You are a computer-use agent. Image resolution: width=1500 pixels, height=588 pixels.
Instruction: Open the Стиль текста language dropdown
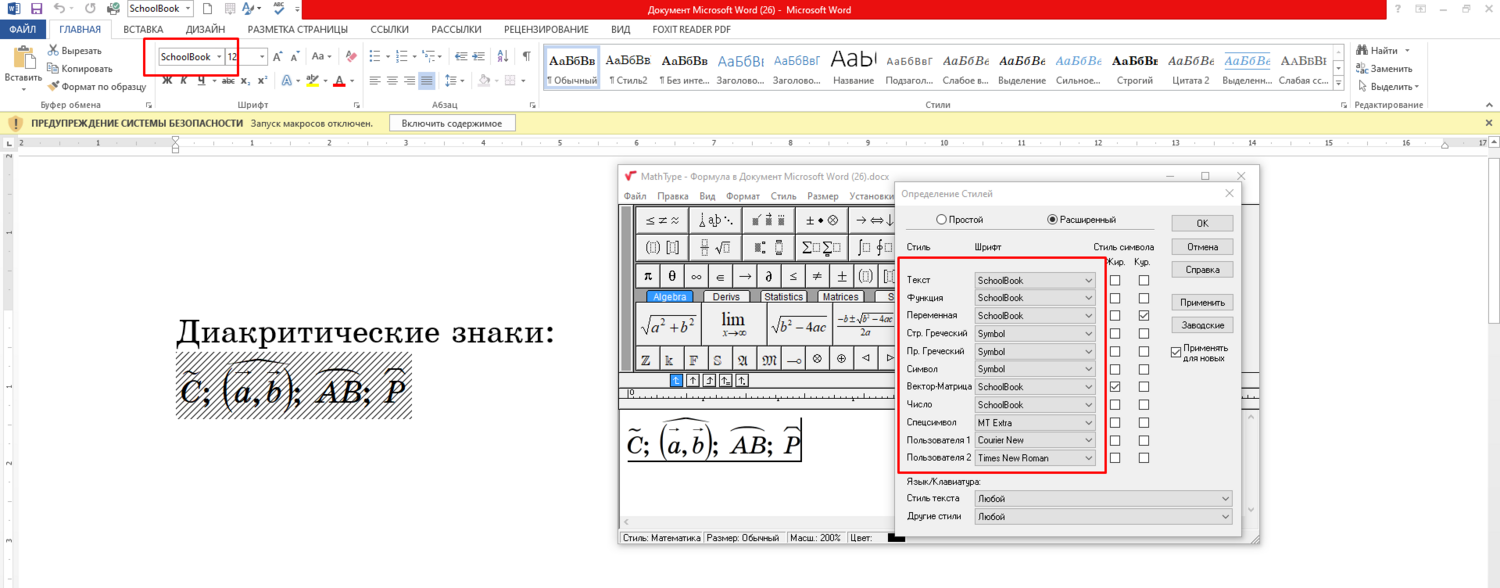point(1225,498)
